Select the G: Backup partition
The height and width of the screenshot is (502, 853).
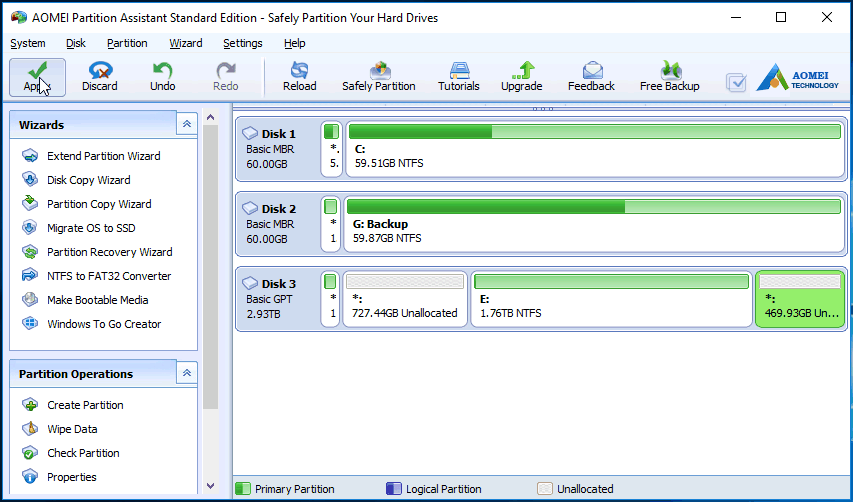coord(594,224)
